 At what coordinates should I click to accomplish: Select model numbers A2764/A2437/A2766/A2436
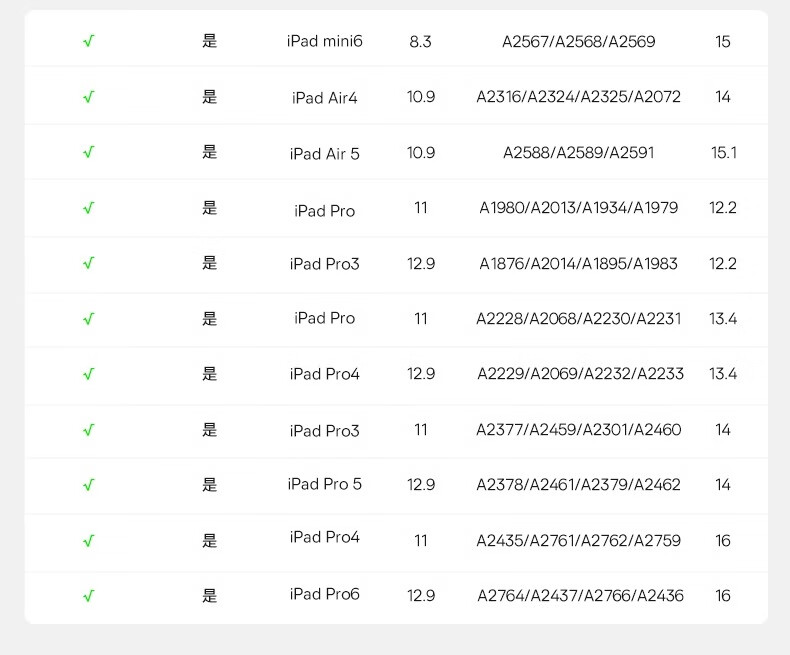[x=580, y=596]
